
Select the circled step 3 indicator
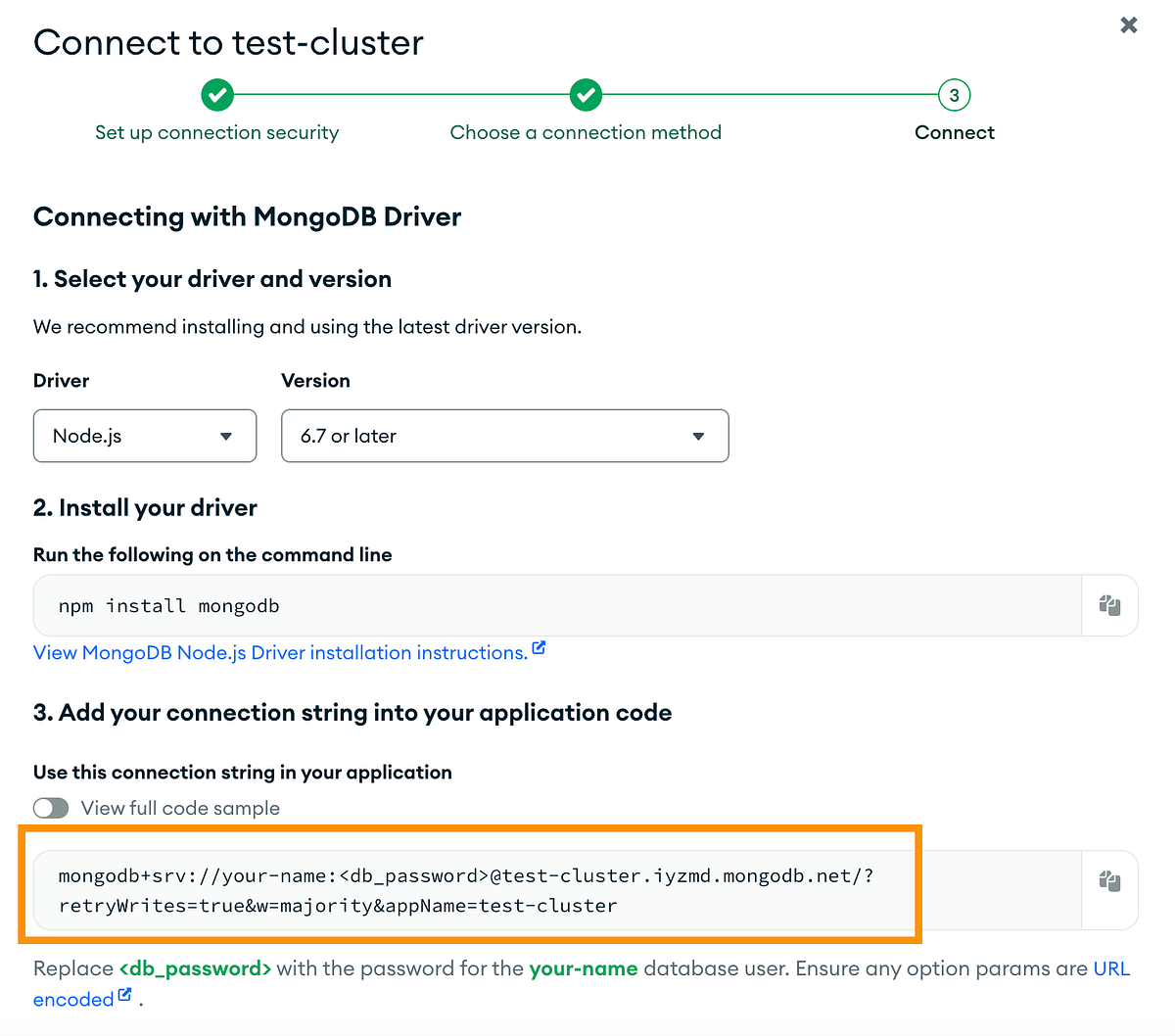pyautogui.click(x=954, y=95)
